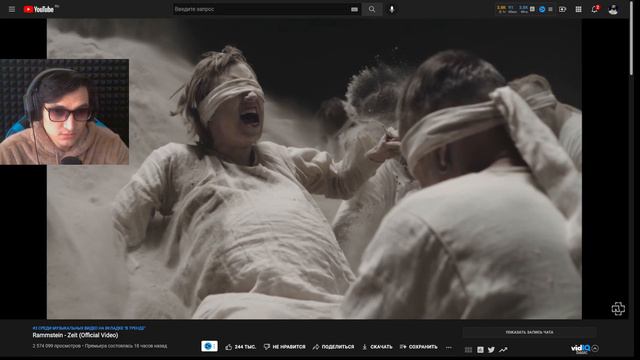This screenshot has width=640, height=360.
Task: Click the view count and premiere date text
Action: [x=100, y=346]
